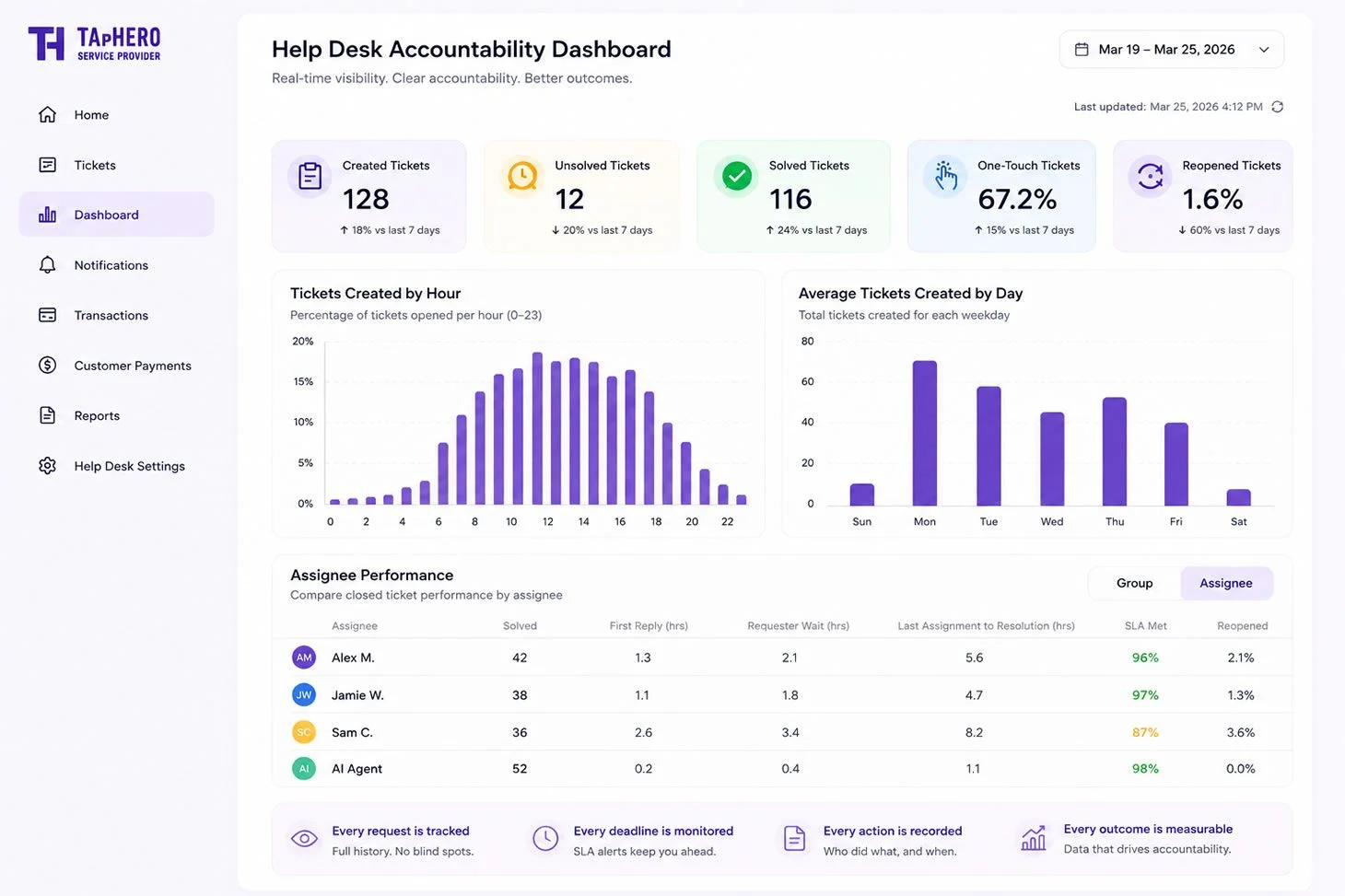
Task: Switch performance view to Group
Action: coord(1134,583)
